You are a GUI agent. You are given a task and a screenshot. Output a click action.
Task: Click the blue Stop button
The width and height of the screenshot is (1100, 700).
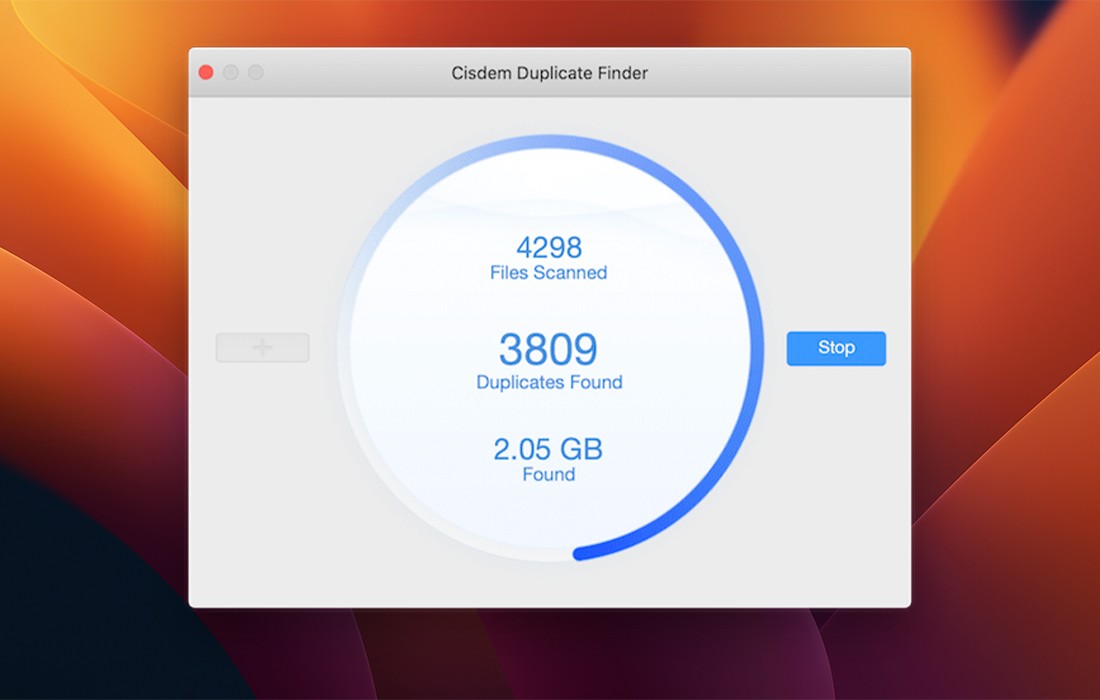tap(836, 348)
